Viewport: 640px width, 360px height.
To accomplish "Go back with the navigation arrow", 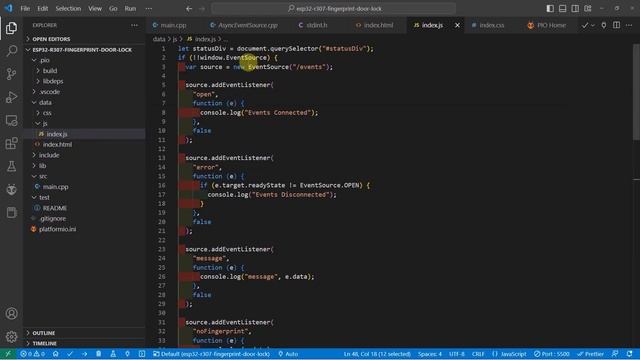I will (x=189, y=9).
